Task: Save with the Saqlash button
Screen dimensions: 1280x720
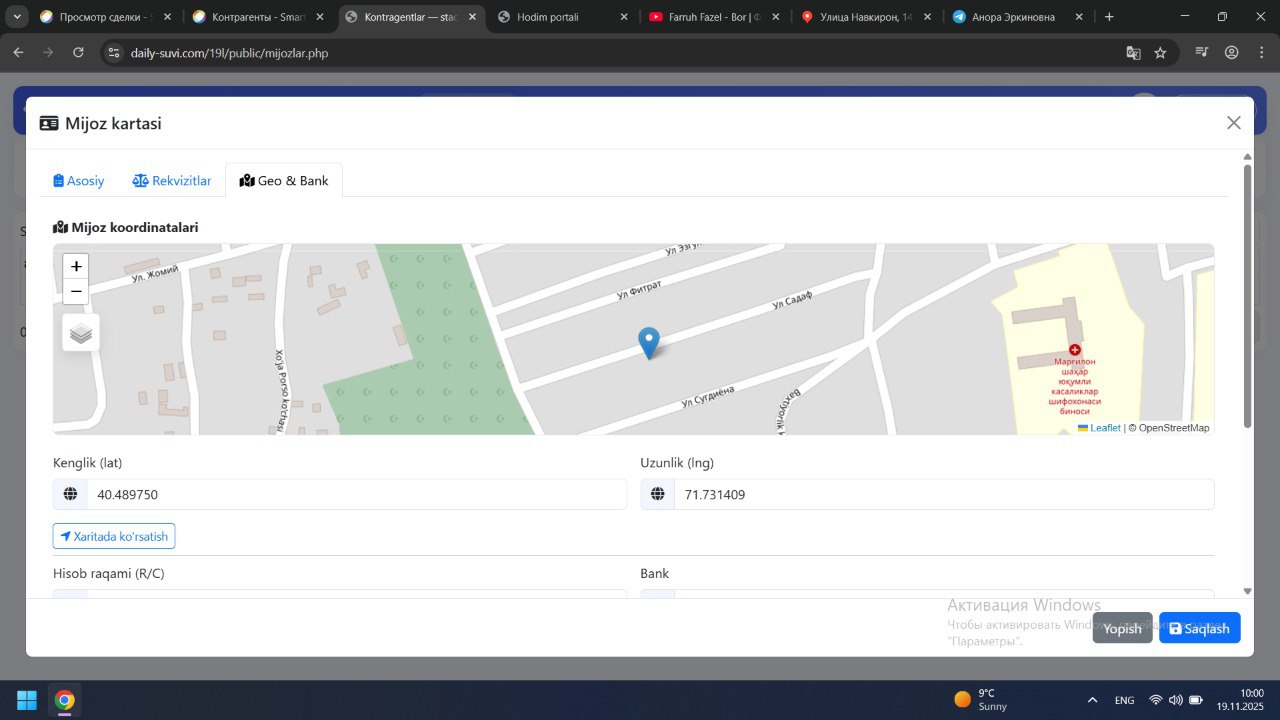Action: pos(1199,628)
